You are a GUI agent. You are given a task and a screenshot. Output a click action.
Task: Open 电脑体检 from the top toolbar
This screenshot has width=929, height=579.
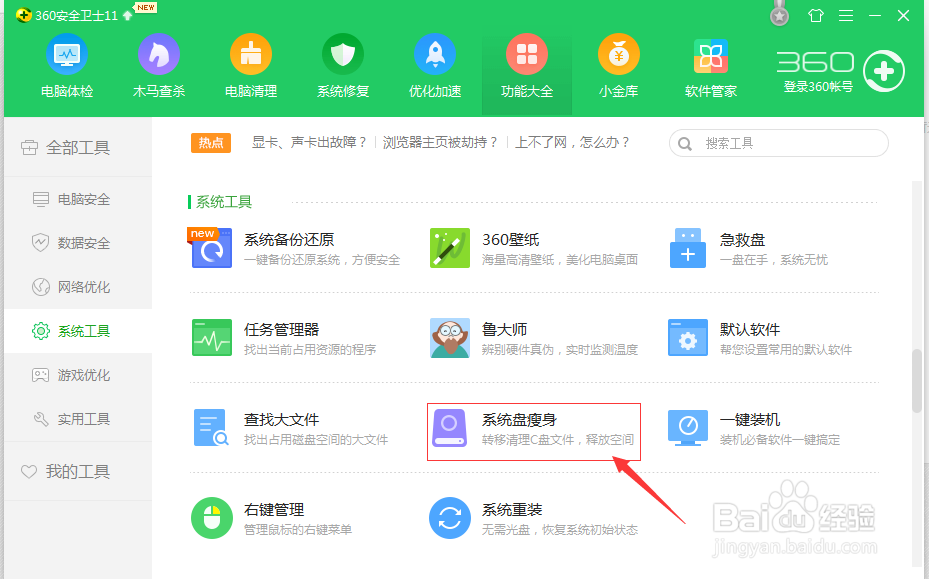point(67,66)
